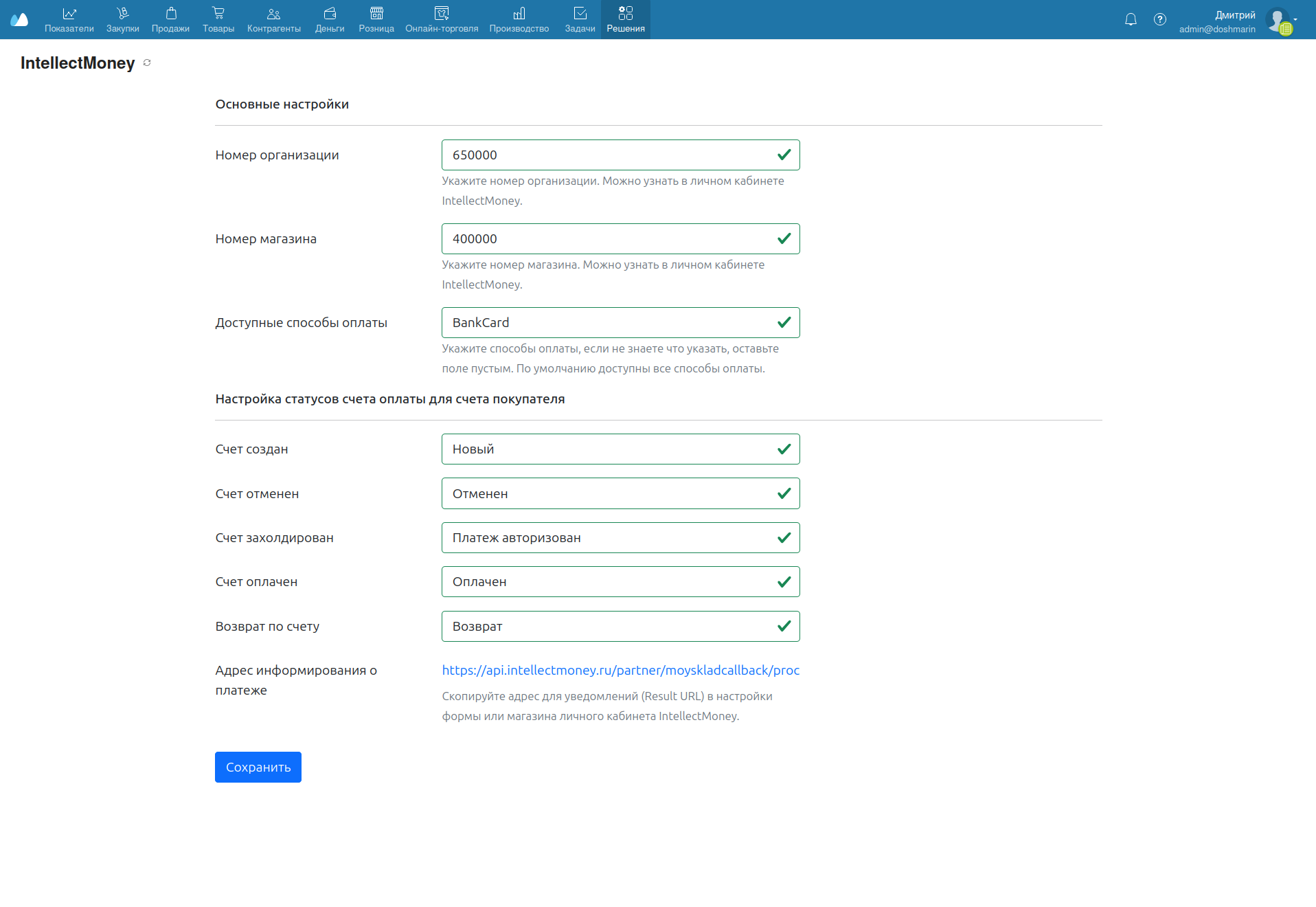Open the Закупки section
Viewport: 1316px width, 907px height.
click(x=122, y=19)
